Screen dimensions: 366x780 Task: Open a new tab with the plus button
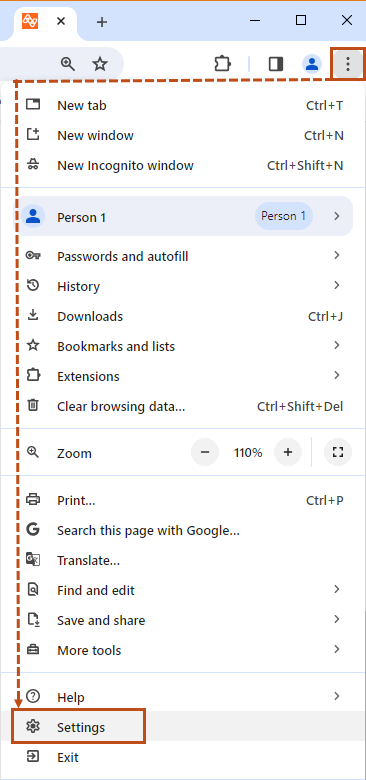[101, 21]
